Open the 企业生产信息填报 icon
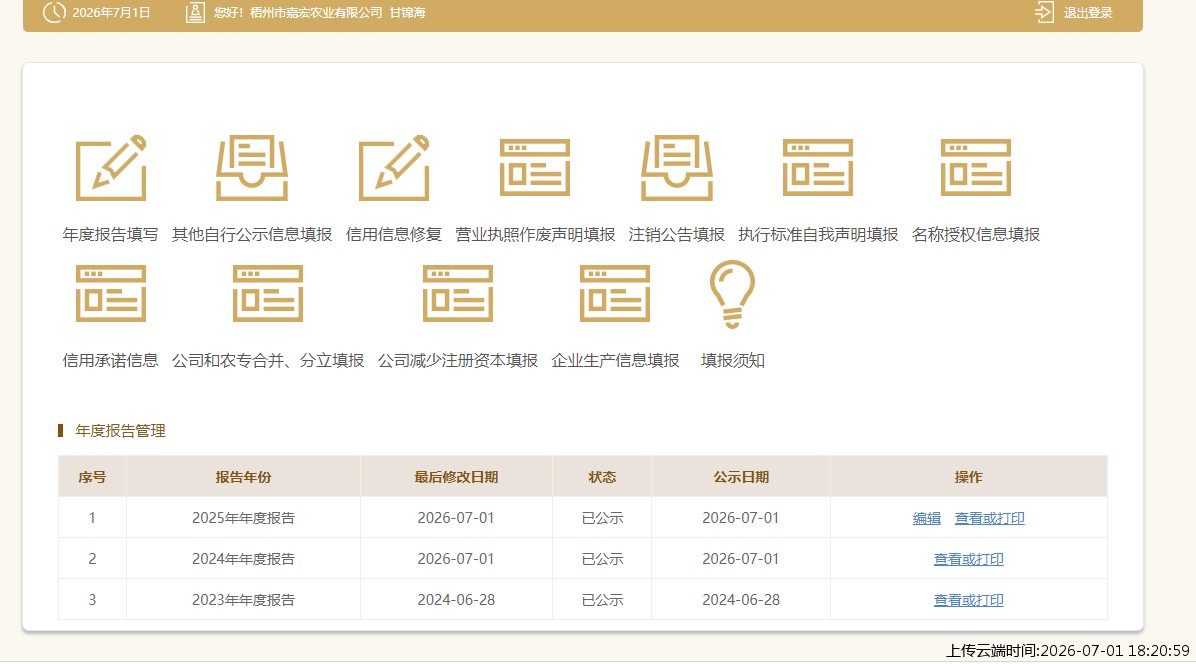Screen dimensions: 1196x664 [x=615, y=294]
